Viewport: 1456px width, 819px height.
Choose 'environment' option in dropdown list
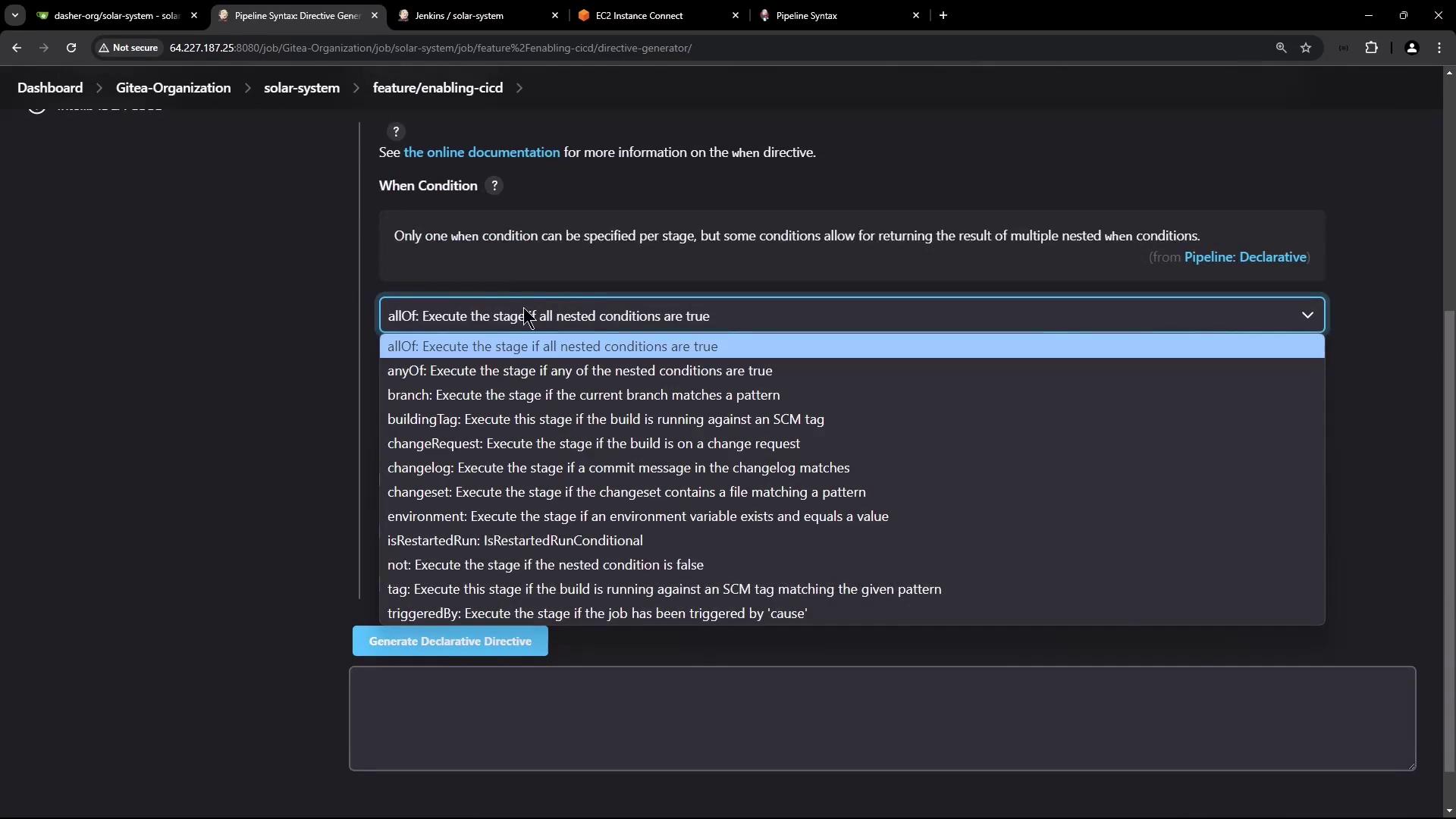coord(637,516)
